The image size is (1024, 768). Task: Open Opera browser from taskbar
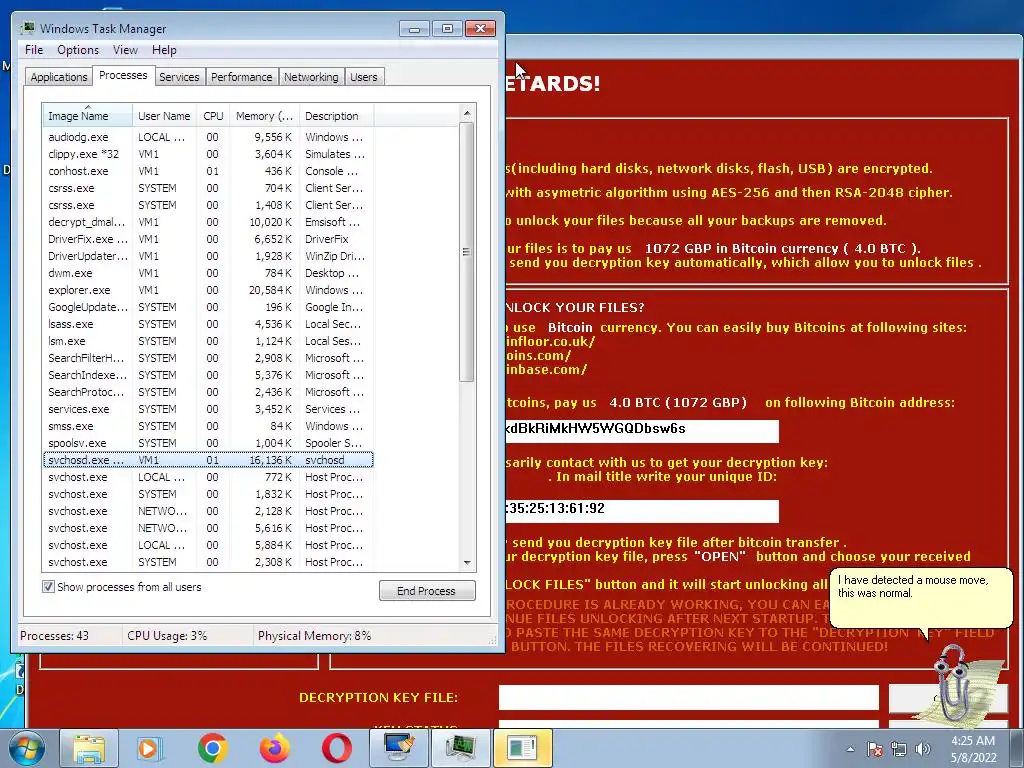click(337, 748)
